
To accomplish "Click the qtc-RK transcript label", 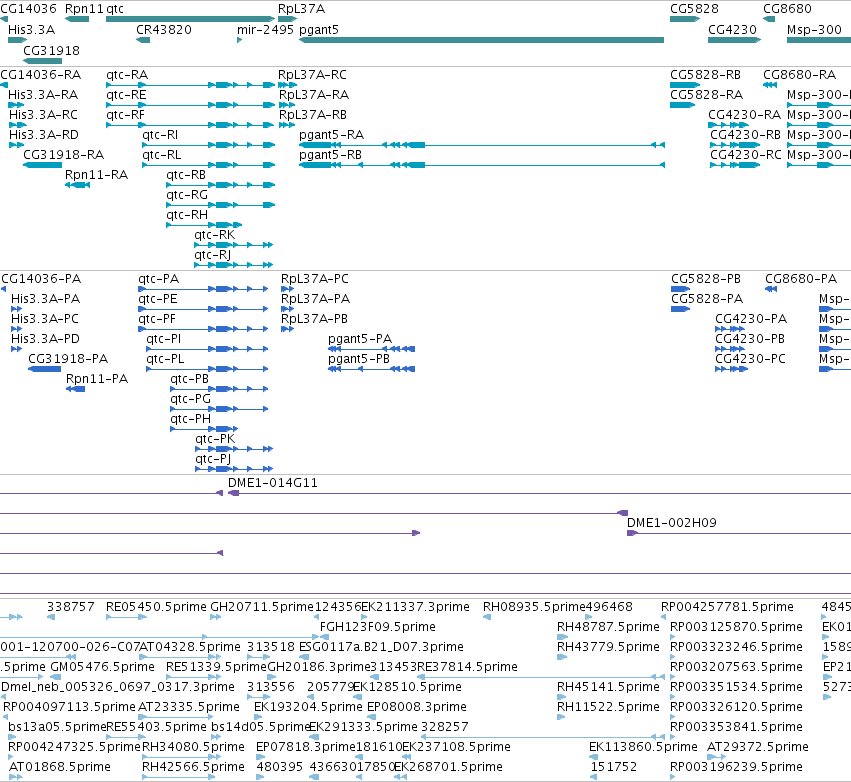I will (x=215, y=236).
